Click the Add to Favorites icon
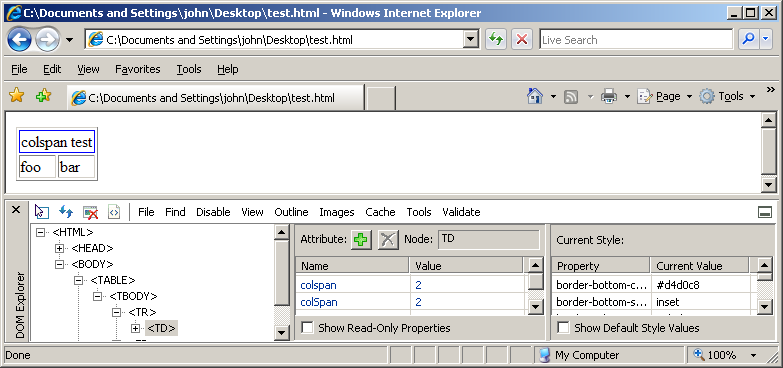Viewport: 783px width, 368px height. [43, 96]
